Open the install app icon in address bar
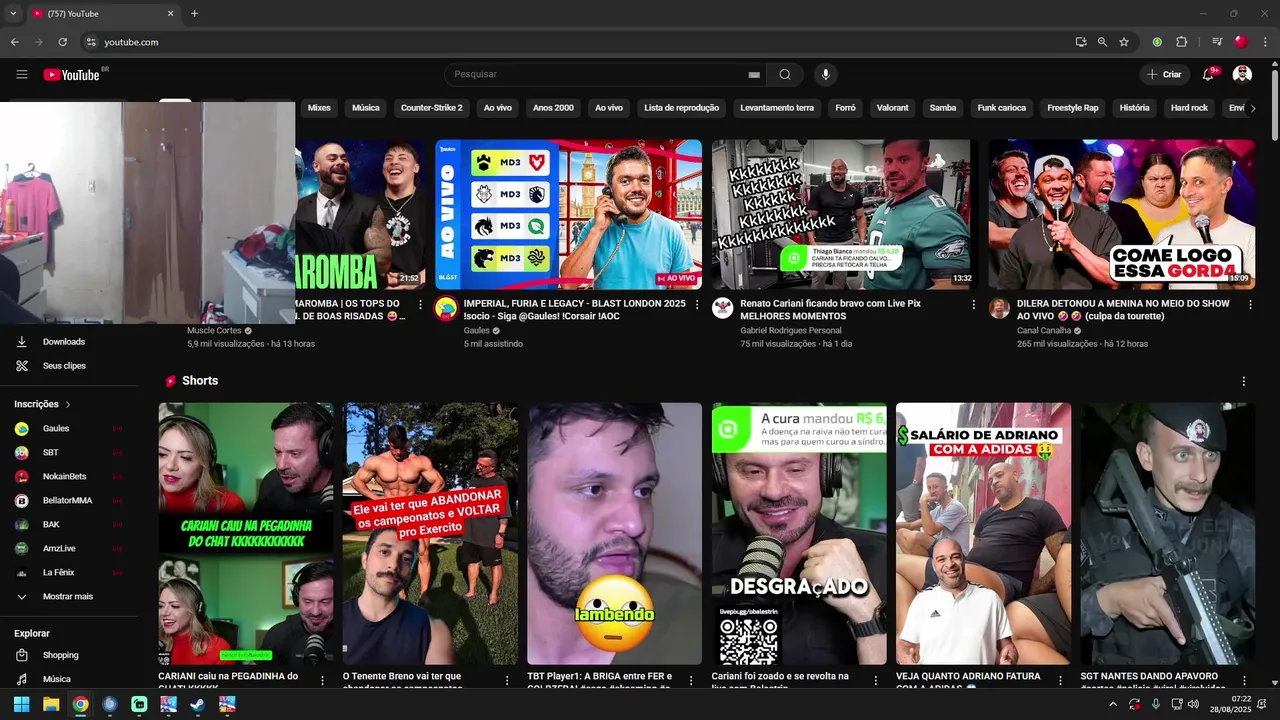Image resolution: width=1280 pixels, height=720 pixels. tap(1081, 42)
